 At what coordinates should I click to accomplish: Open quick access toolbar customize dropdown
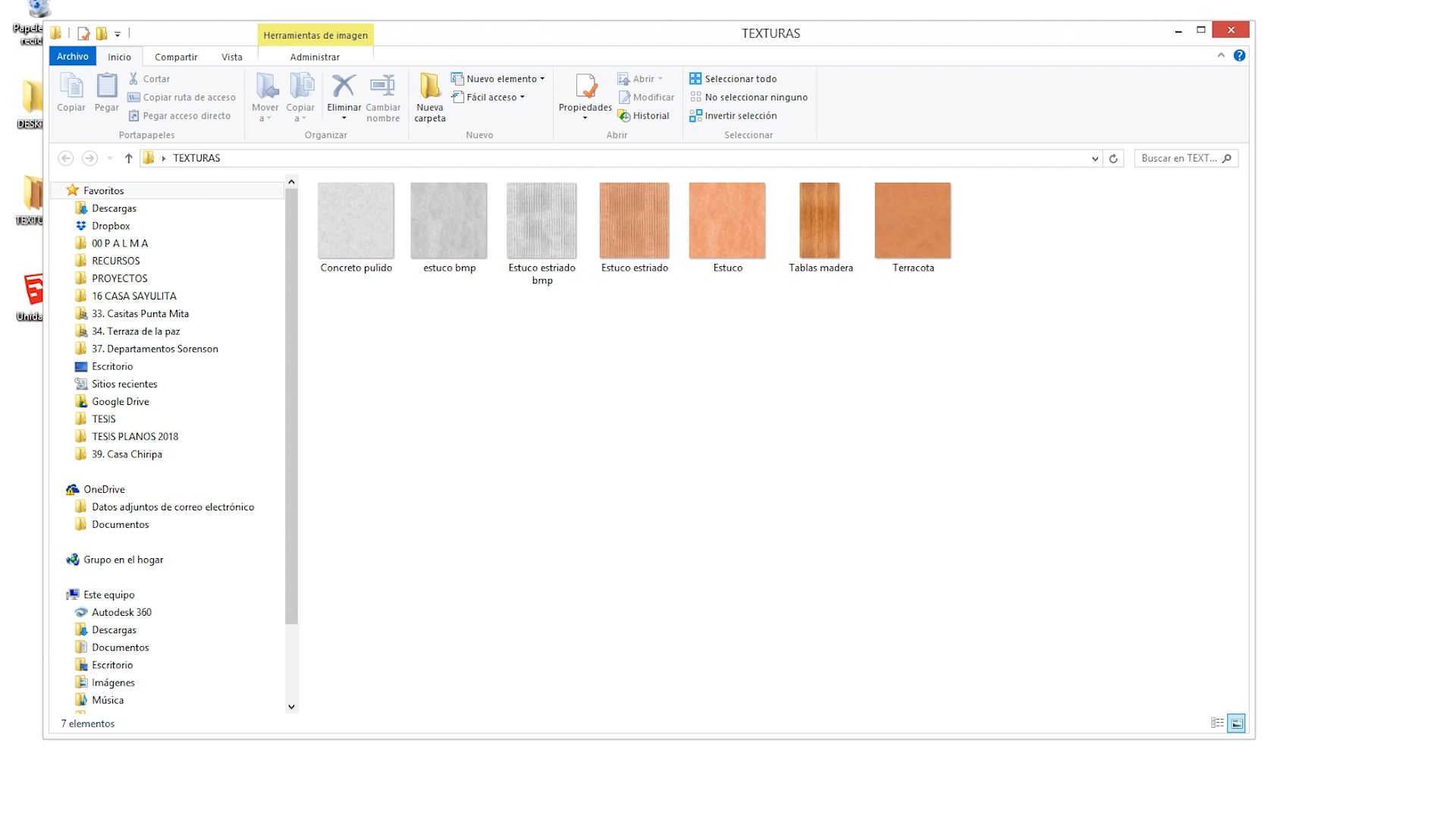coord(118,34)
